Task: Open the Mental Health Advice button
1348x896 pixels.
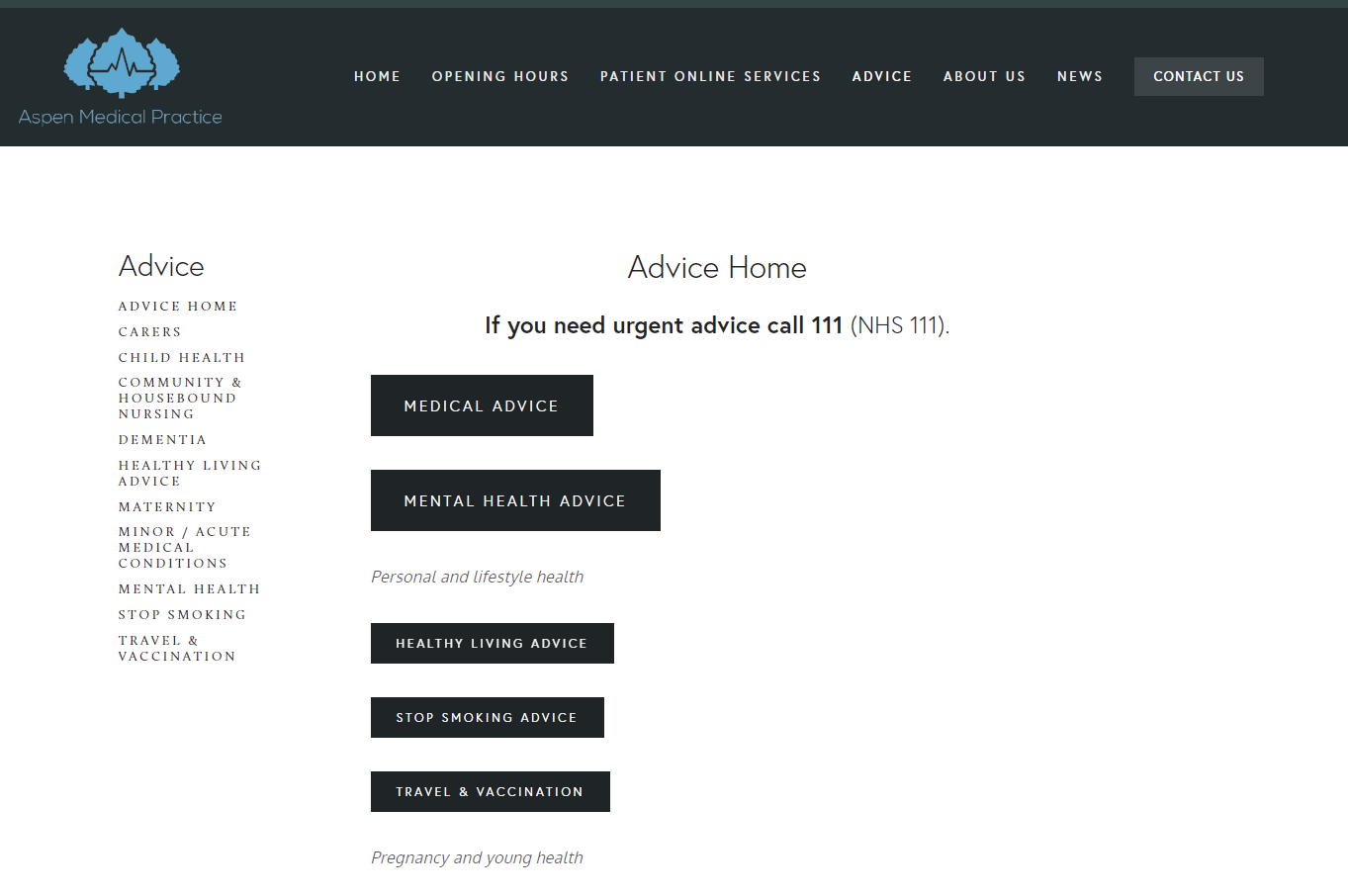Action: pyautogui.click(x=515, y=500)
